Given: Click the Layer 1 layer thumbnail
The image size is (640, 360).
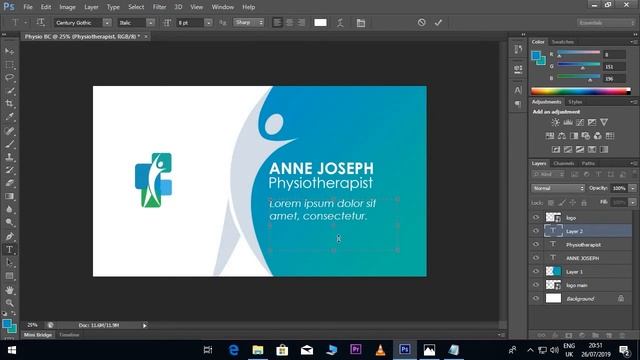Looking at the screenshot, I should pyautogui.click(x=553, y=271).
